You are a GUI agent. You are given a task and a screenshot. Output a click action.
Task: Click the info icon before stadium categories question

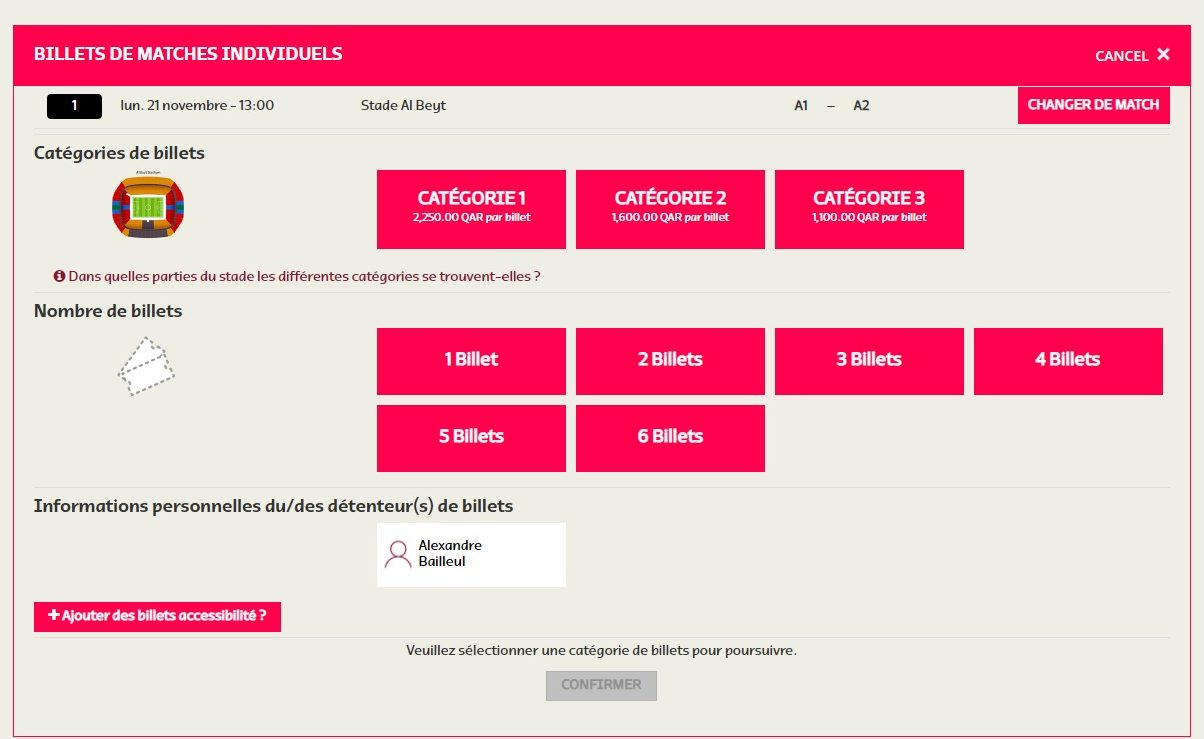[59, 275]
